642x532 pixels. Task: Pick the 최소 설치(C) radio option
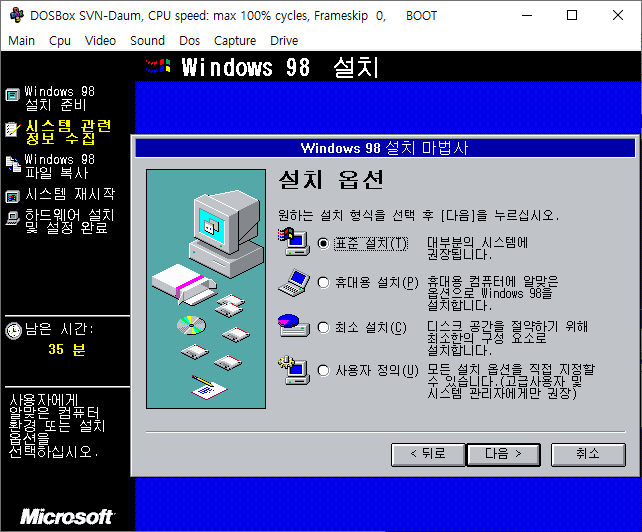coord(323,328)
